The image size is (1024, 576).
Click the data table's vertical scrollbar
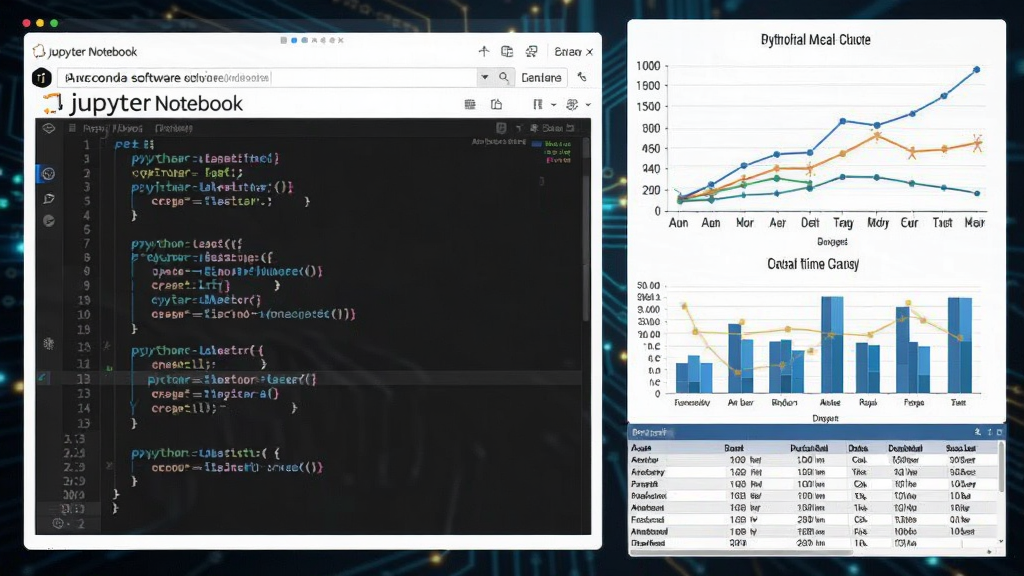pyautogui.click(x=1001, y=467)
